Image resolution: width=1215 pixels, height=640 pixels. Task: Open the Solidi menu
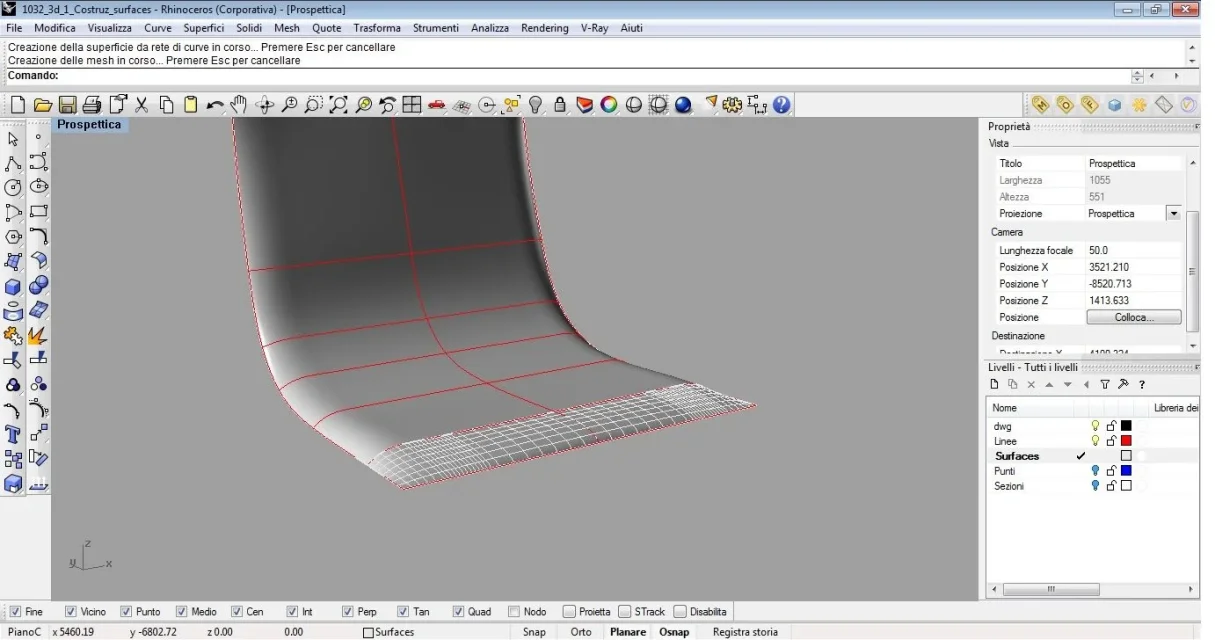(249, 28)
